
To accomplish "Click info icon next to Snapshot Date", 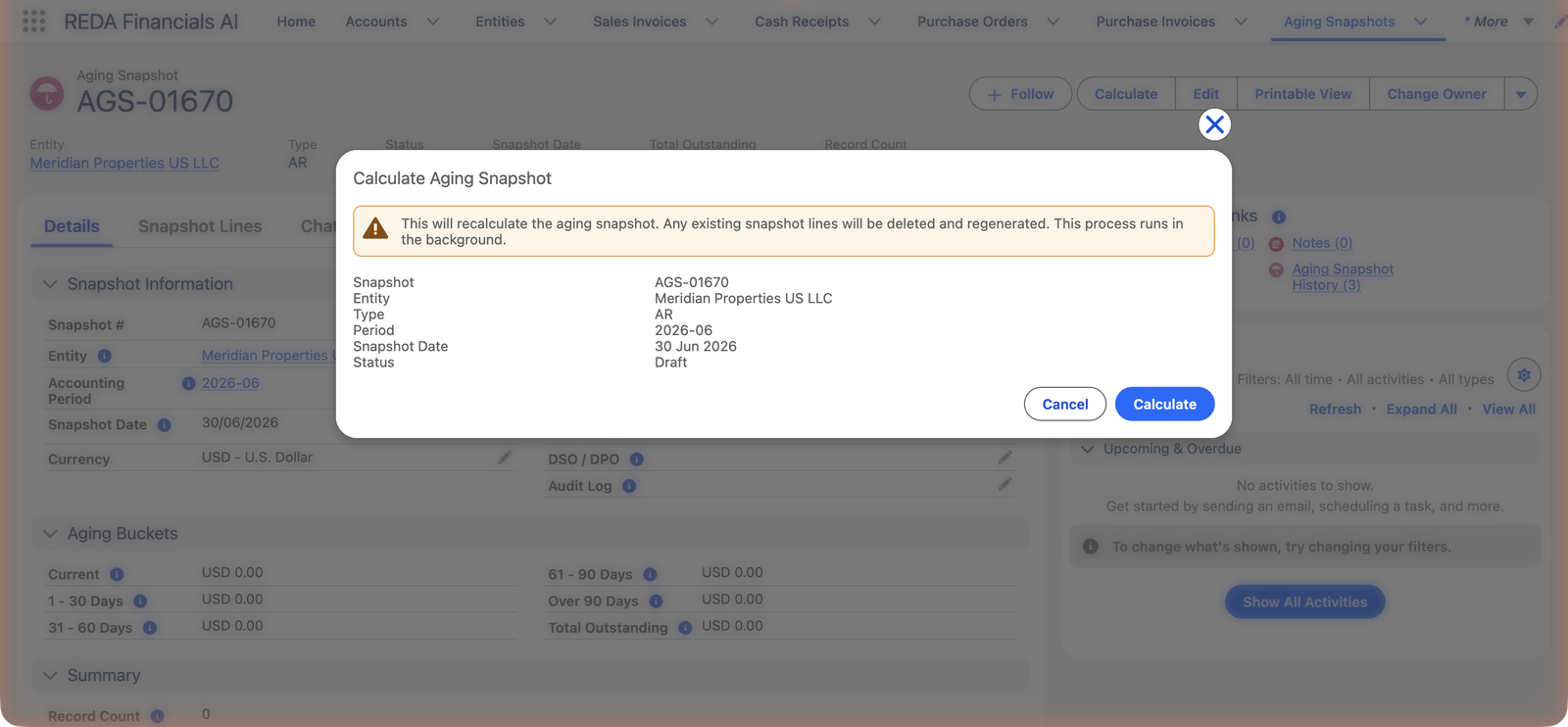I will point(165,425).
